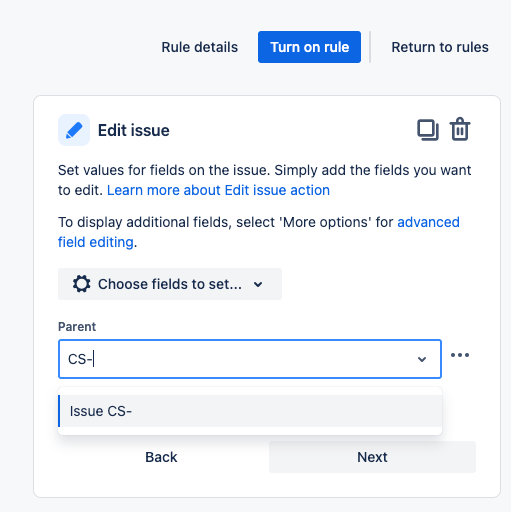Select the 'Issue CS-' suggestion
The height and width of the screenshot is (512, 511).
250,411
